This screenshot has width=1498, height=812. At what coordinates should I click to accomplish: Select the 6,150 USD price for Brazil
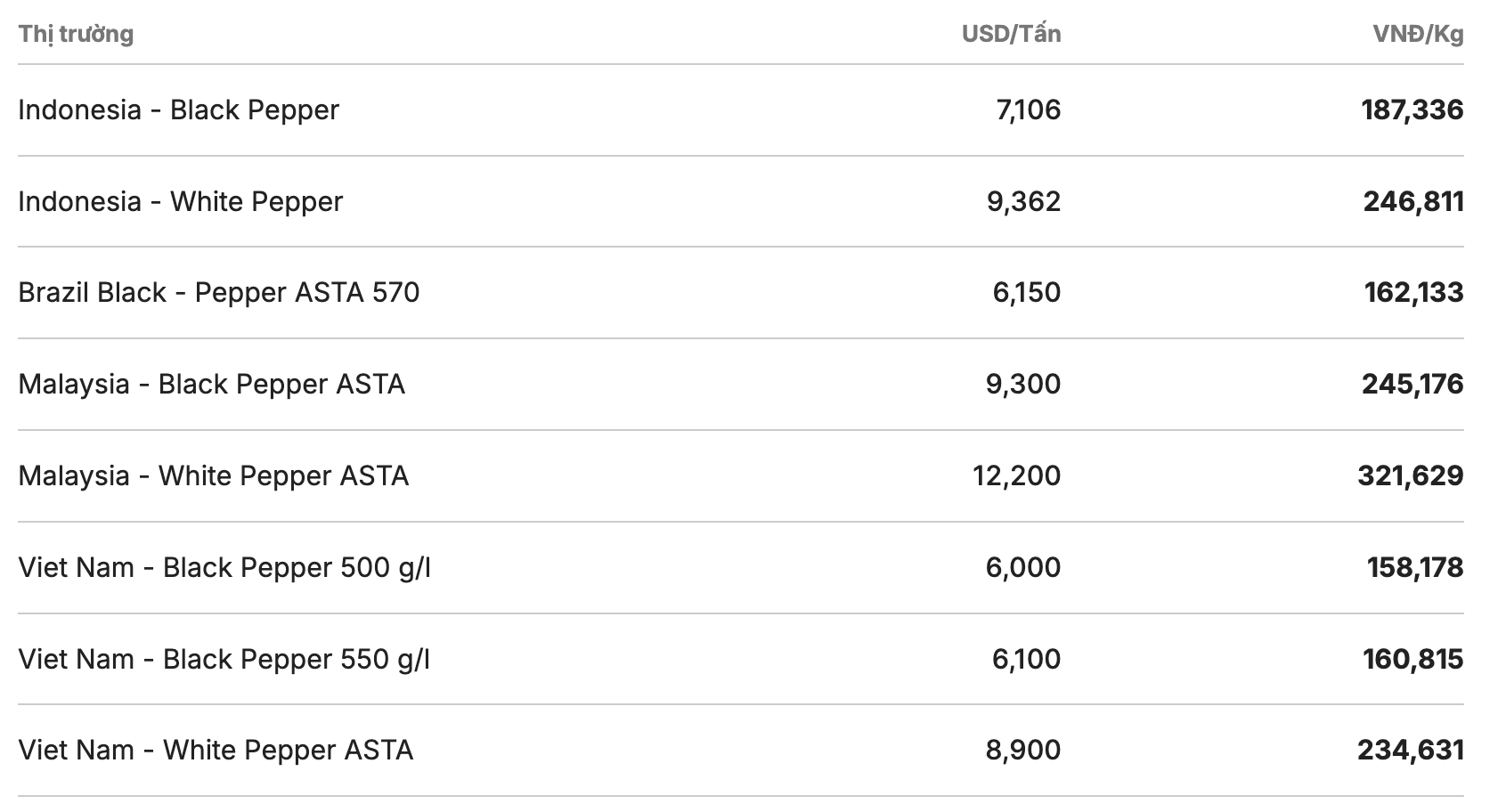click(1027, 292)
